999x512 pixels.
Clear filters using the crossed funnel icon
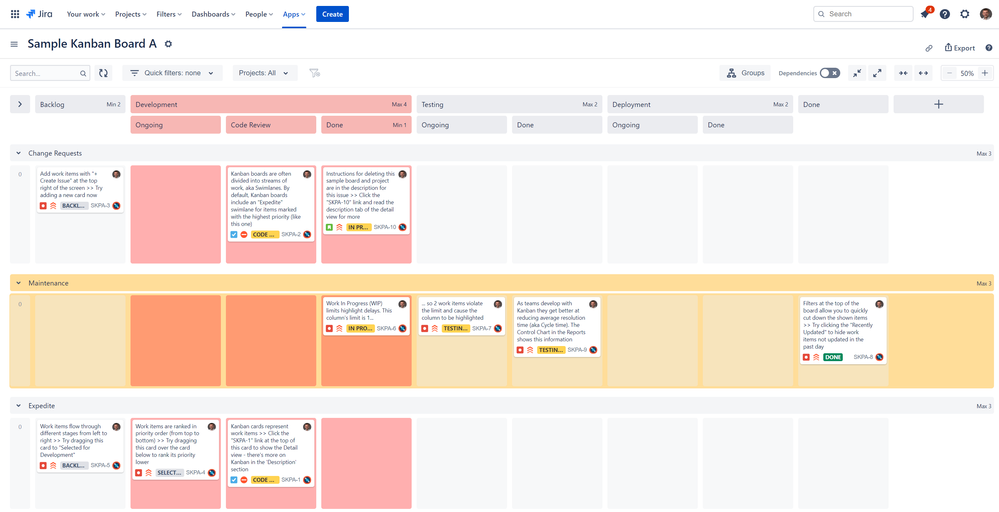(x=314, y=73)
